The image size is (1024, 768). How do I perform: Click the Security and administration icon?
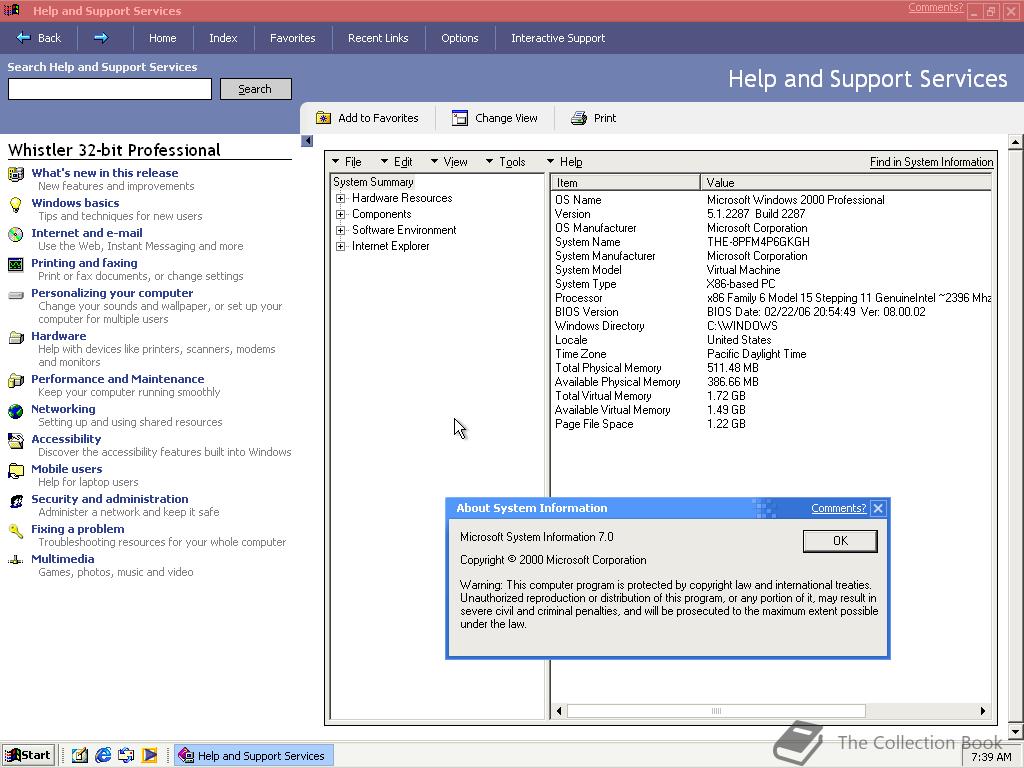coord(16,501)
